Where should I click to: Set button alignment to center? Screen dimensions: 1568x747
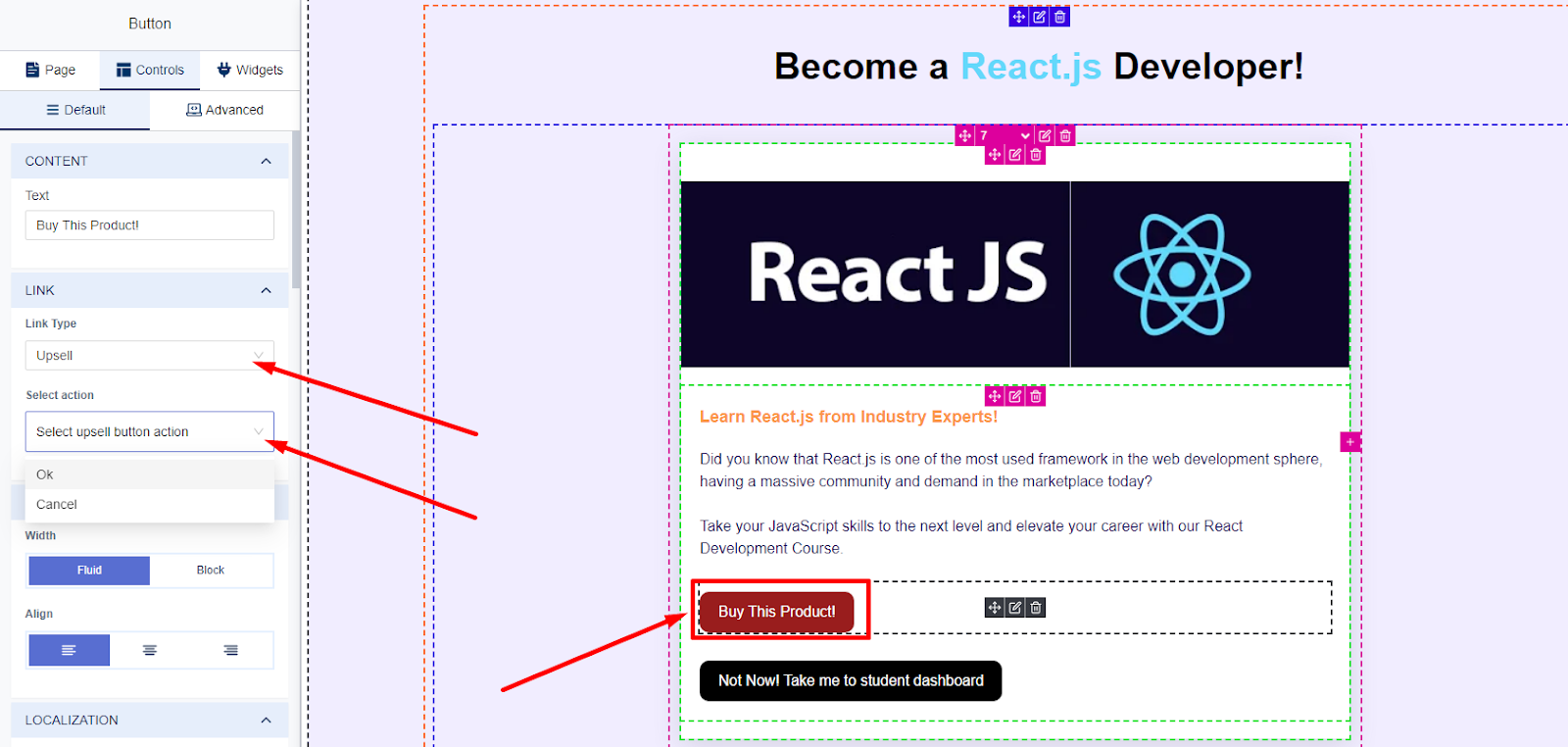tap(150, 650)
